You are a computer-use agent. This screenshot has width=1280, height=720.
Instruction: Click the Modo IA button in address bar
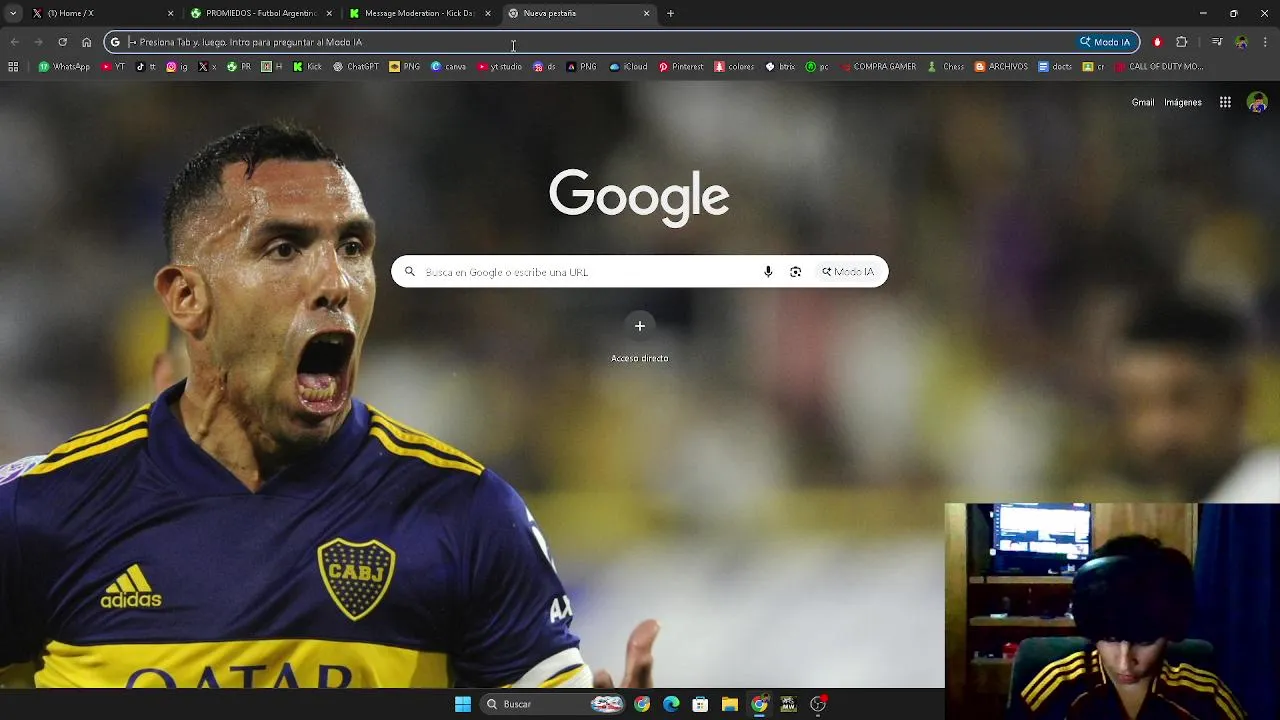pos(1105,42)
